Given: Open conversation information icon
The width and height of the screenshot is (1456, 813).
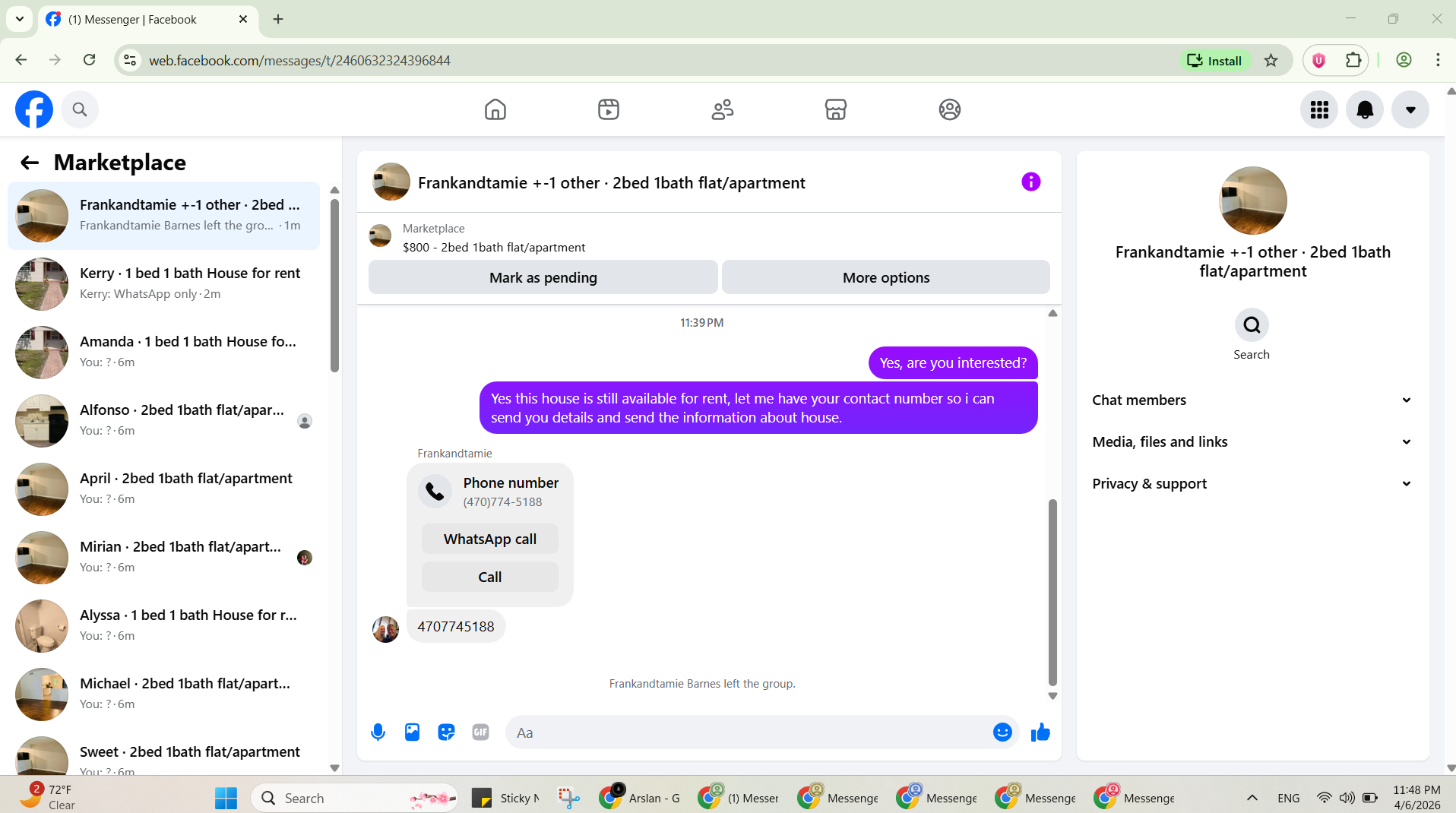Looking at the screenshot, I should 1031,182.
